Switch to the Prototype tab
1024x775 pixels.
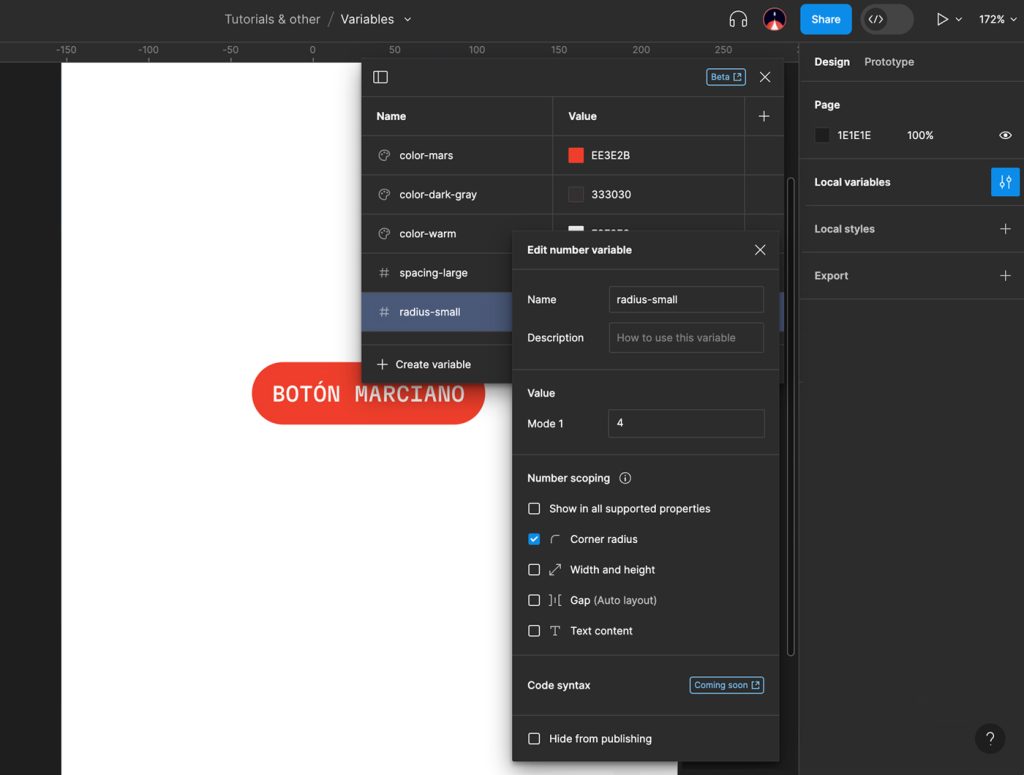888,61
